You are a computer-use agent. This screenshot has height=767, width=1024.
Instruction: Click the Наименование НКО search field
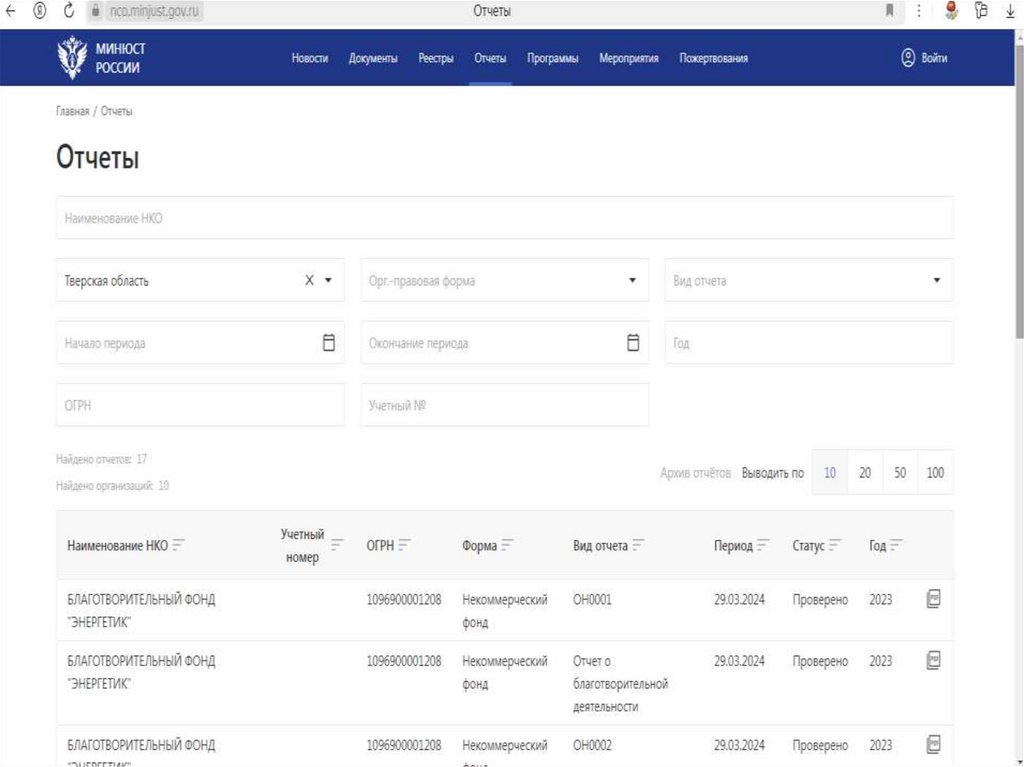coord(504,218)
